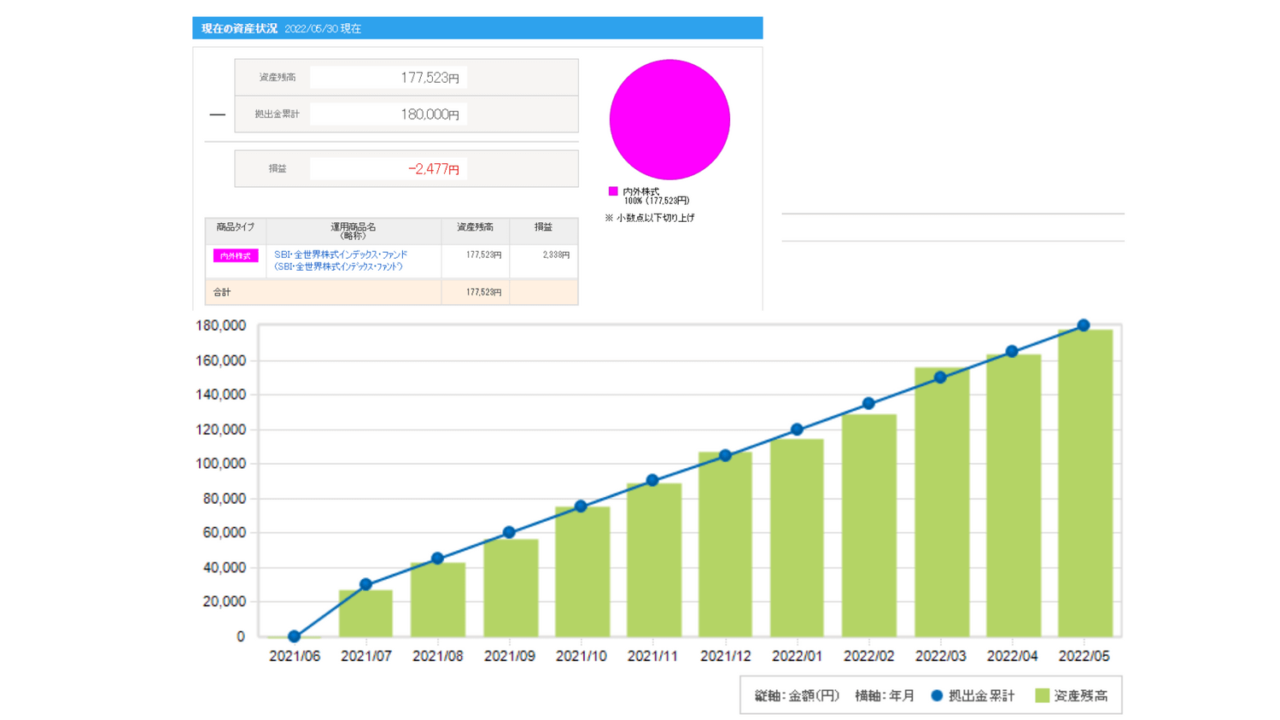The image size is (1280, 720).
Task: Click the 20,000 y-axis label
Action: pyautogui.click(x=224, y=602)
